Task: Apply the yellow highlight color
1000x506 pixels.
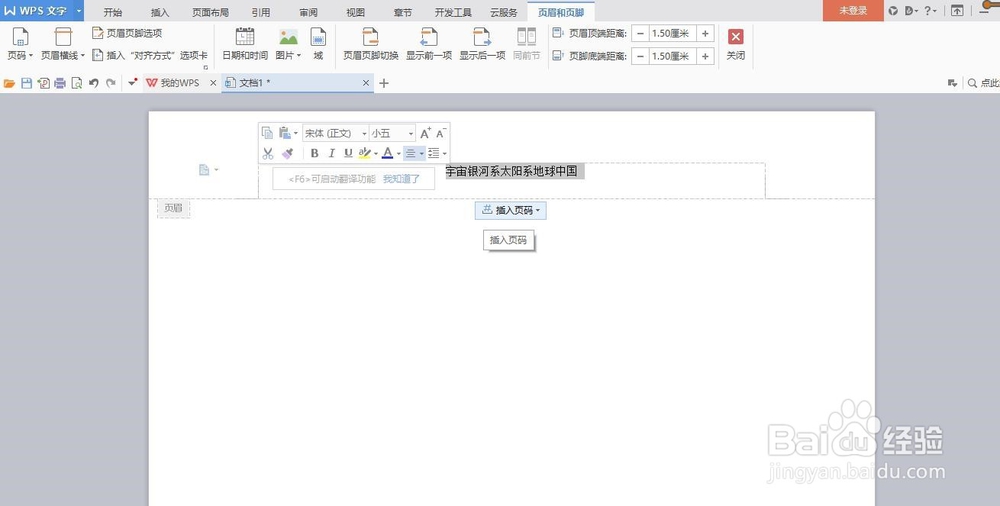Action: [365, 153]
